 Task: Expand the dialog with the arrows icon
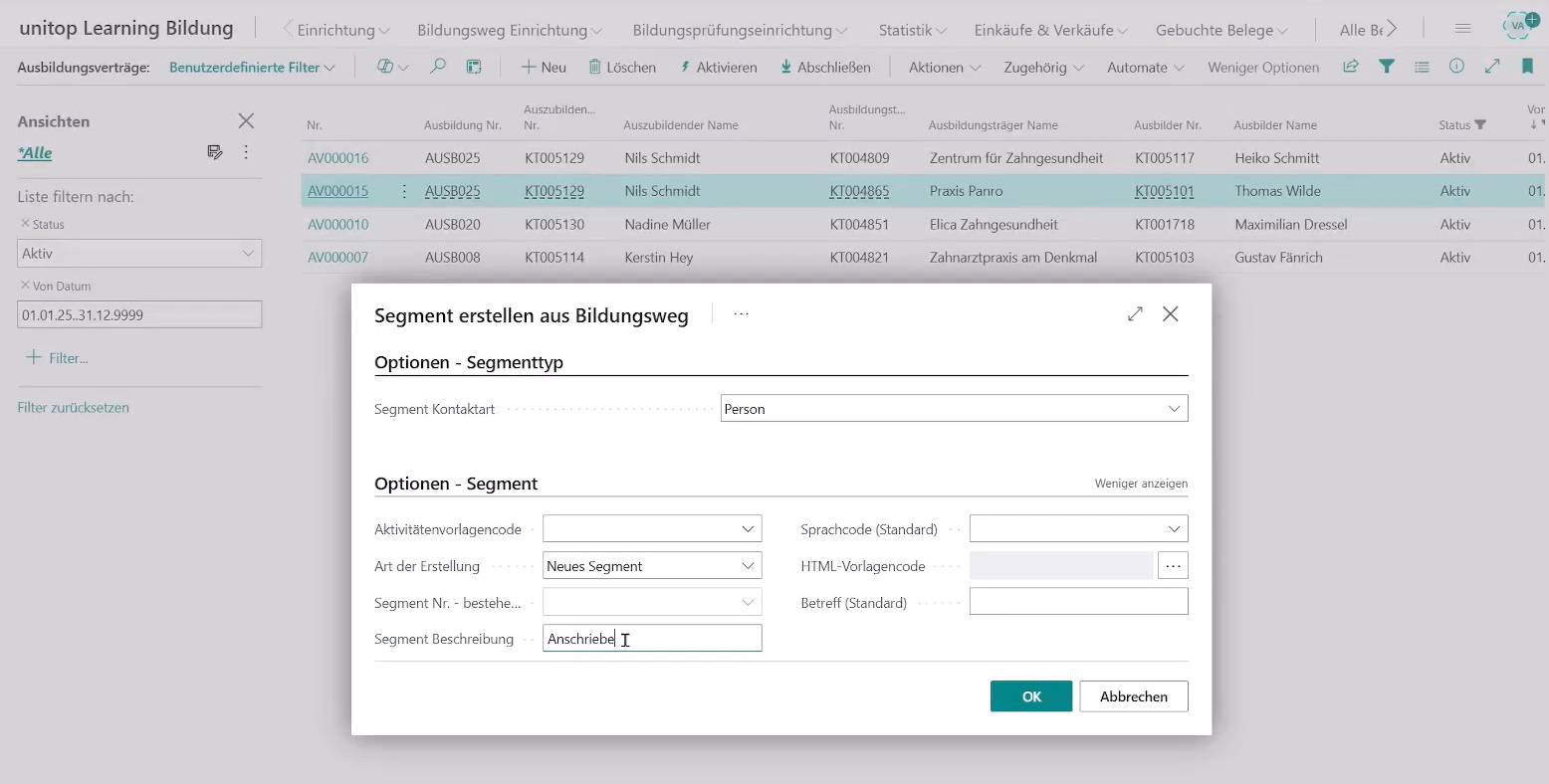(x=1135, y=314)
